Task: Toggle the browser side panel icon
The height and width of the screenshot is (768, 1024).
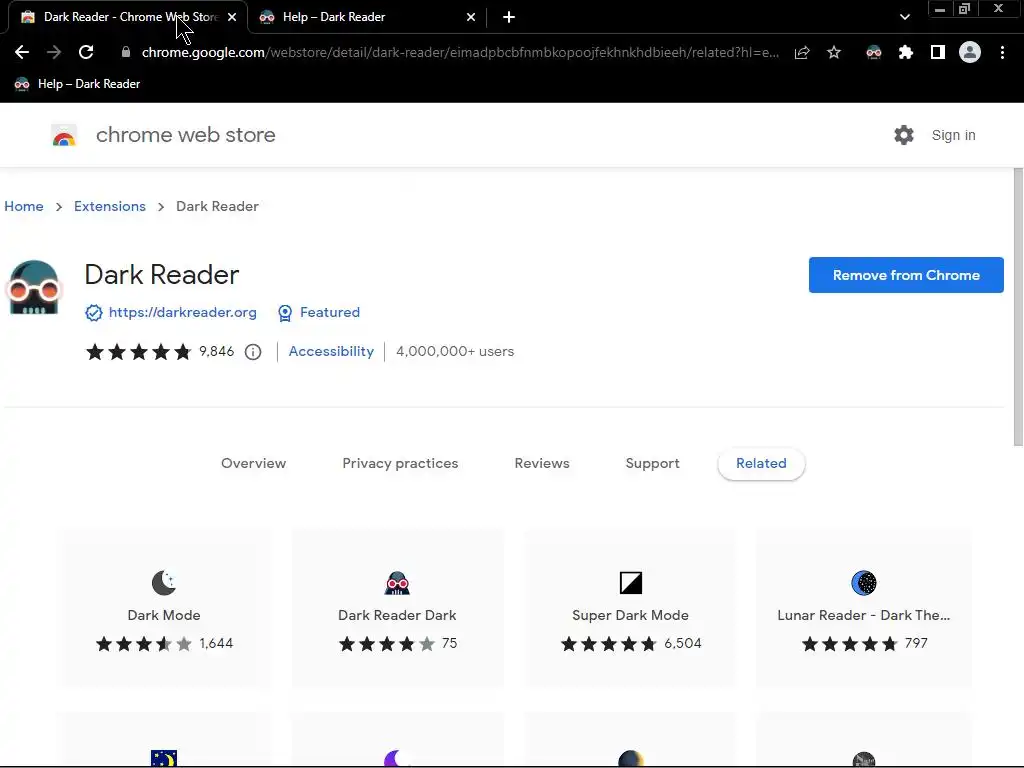Action: click(938, 52)
